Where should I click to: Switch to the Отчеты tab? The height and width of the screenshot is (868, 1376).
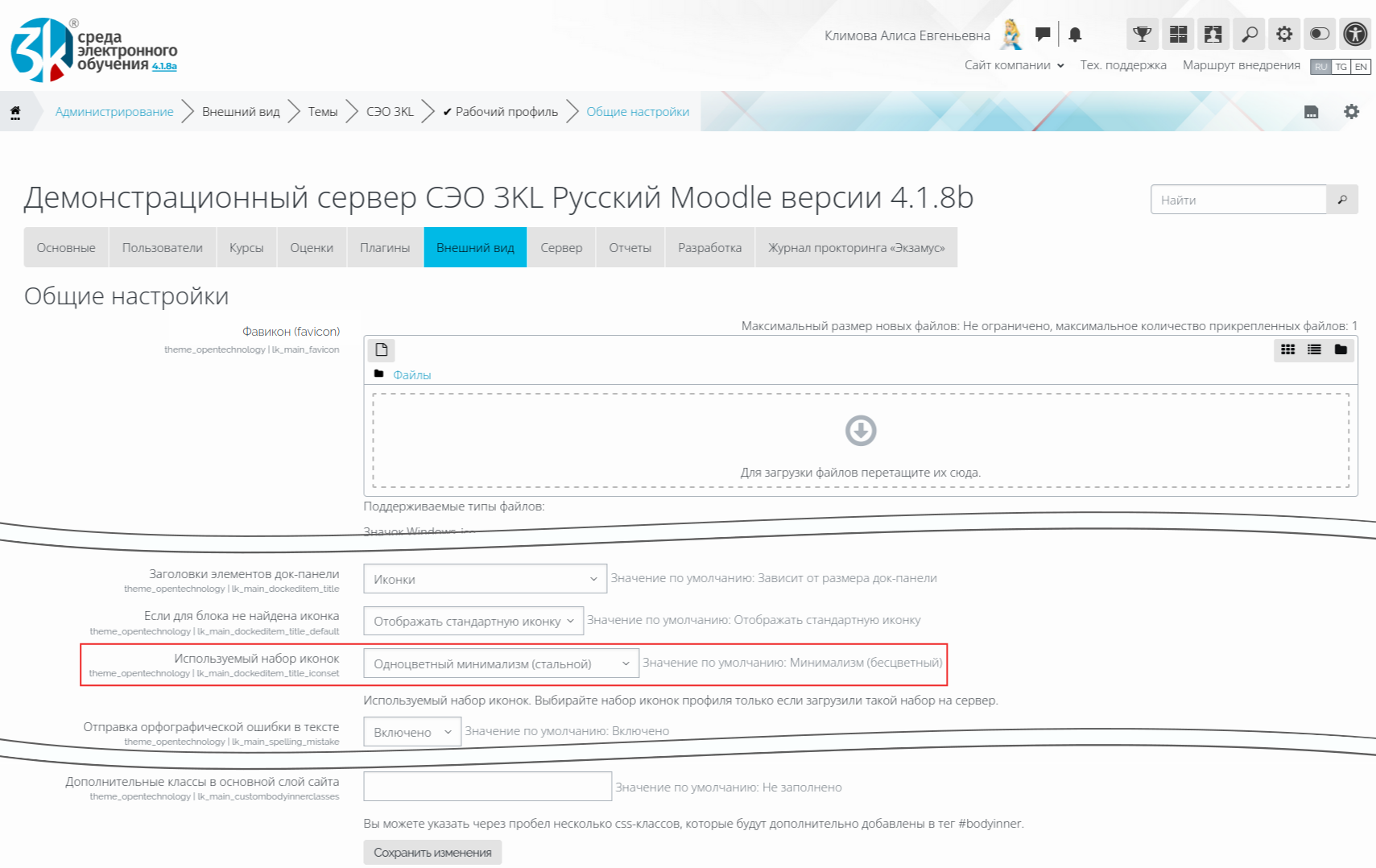tap(630, 247)
